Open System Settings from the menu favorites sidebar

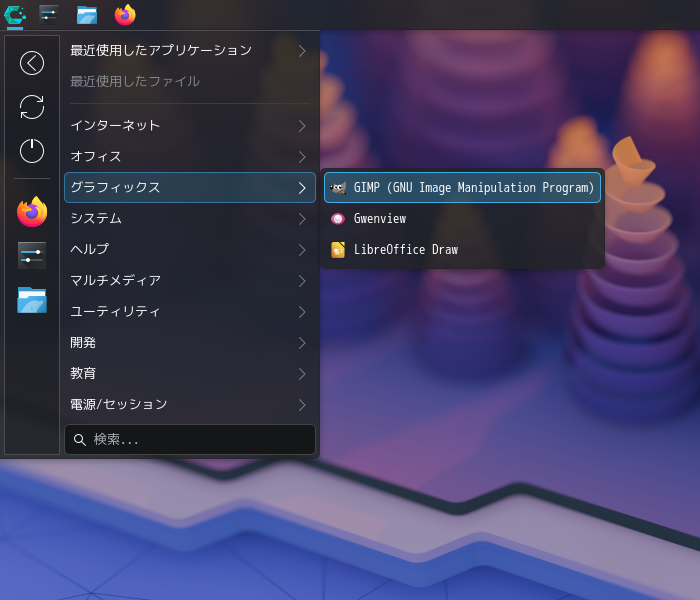click(x=32, y=255)
